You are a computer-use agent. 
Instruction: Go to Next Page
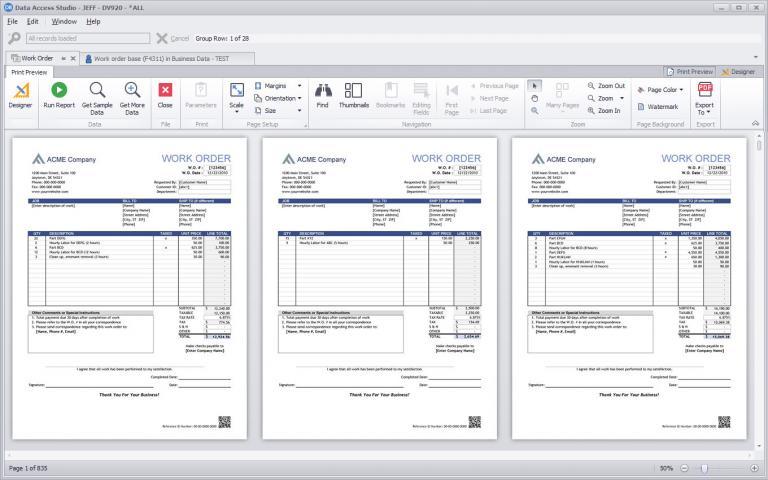(x=490, y=98)
